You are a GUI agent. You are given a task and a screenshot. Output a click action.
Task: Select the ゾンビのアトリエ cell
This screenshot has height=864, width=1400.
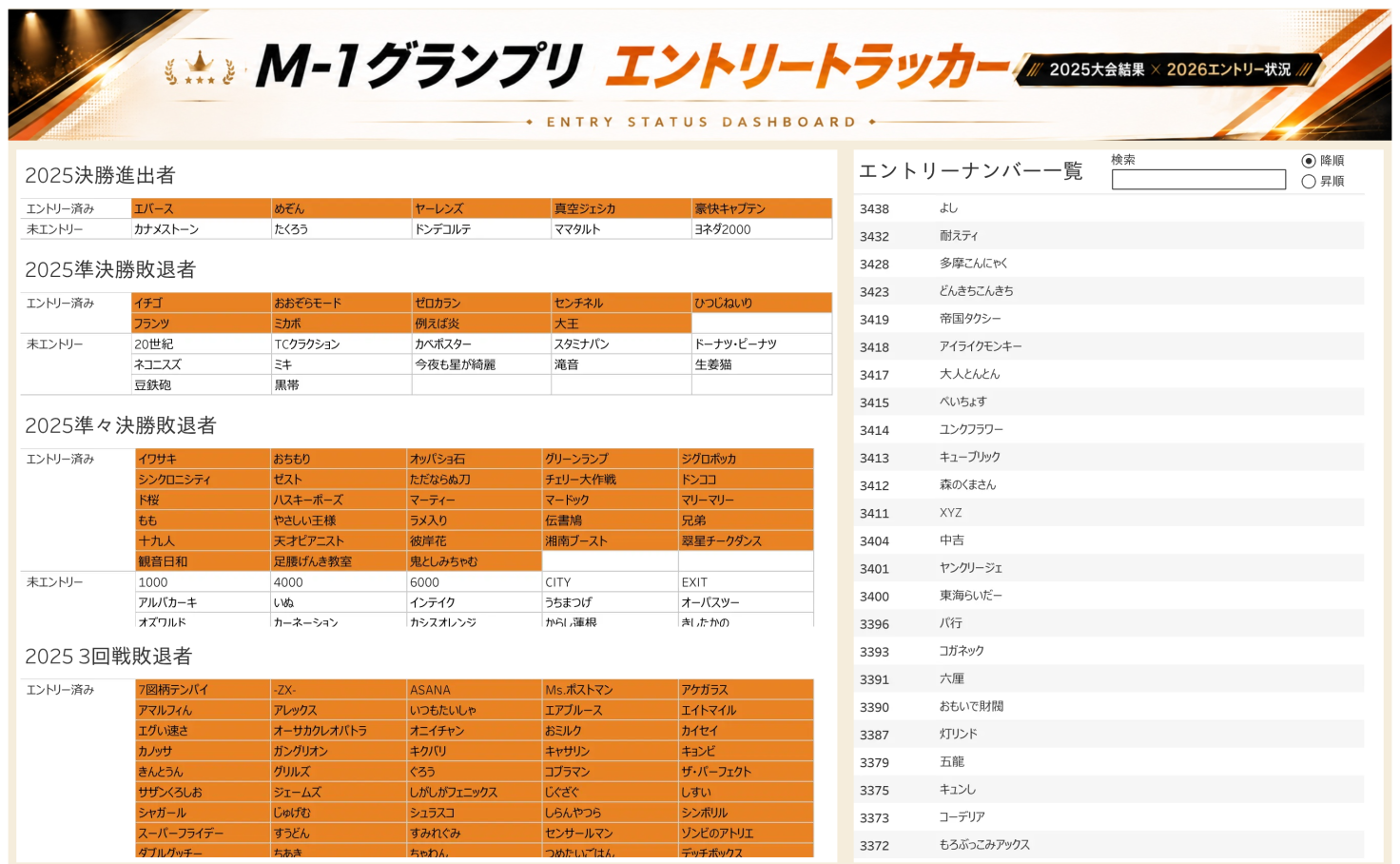pos(746,833)
